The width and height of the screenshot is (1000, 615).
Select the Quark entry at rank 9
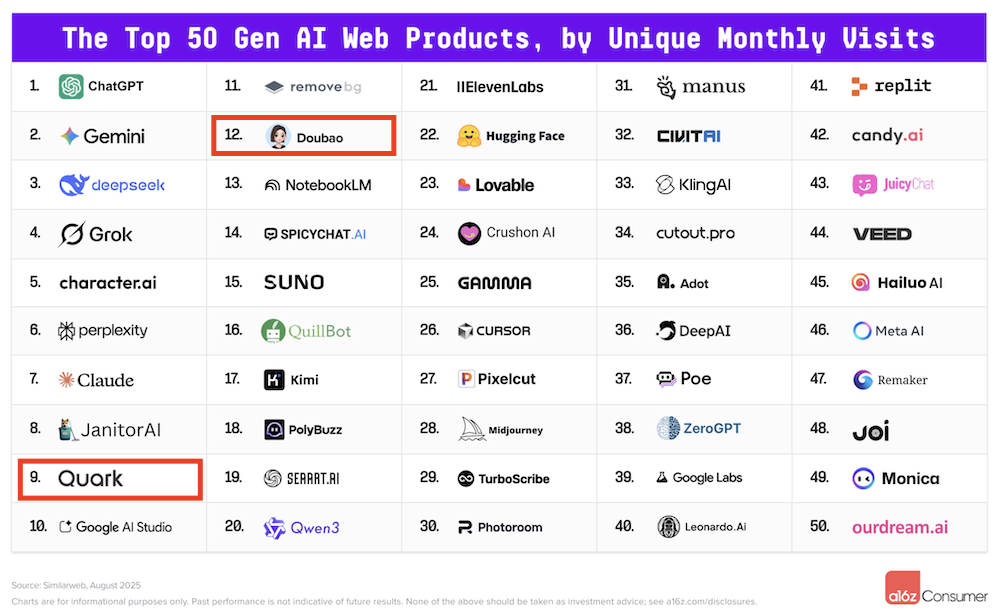111,479
